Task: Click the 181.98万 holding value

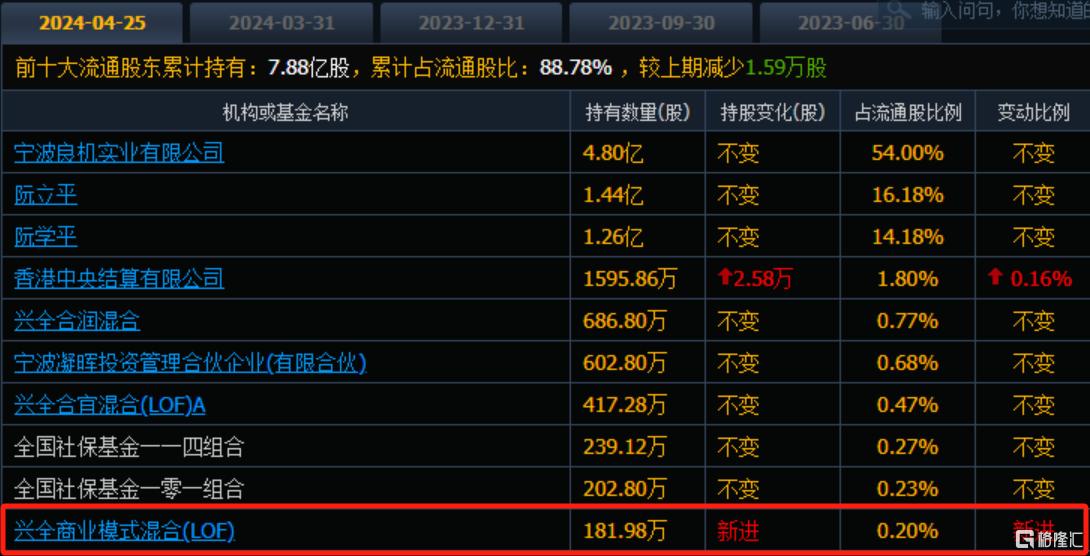Action: click(x=625, y=532)
